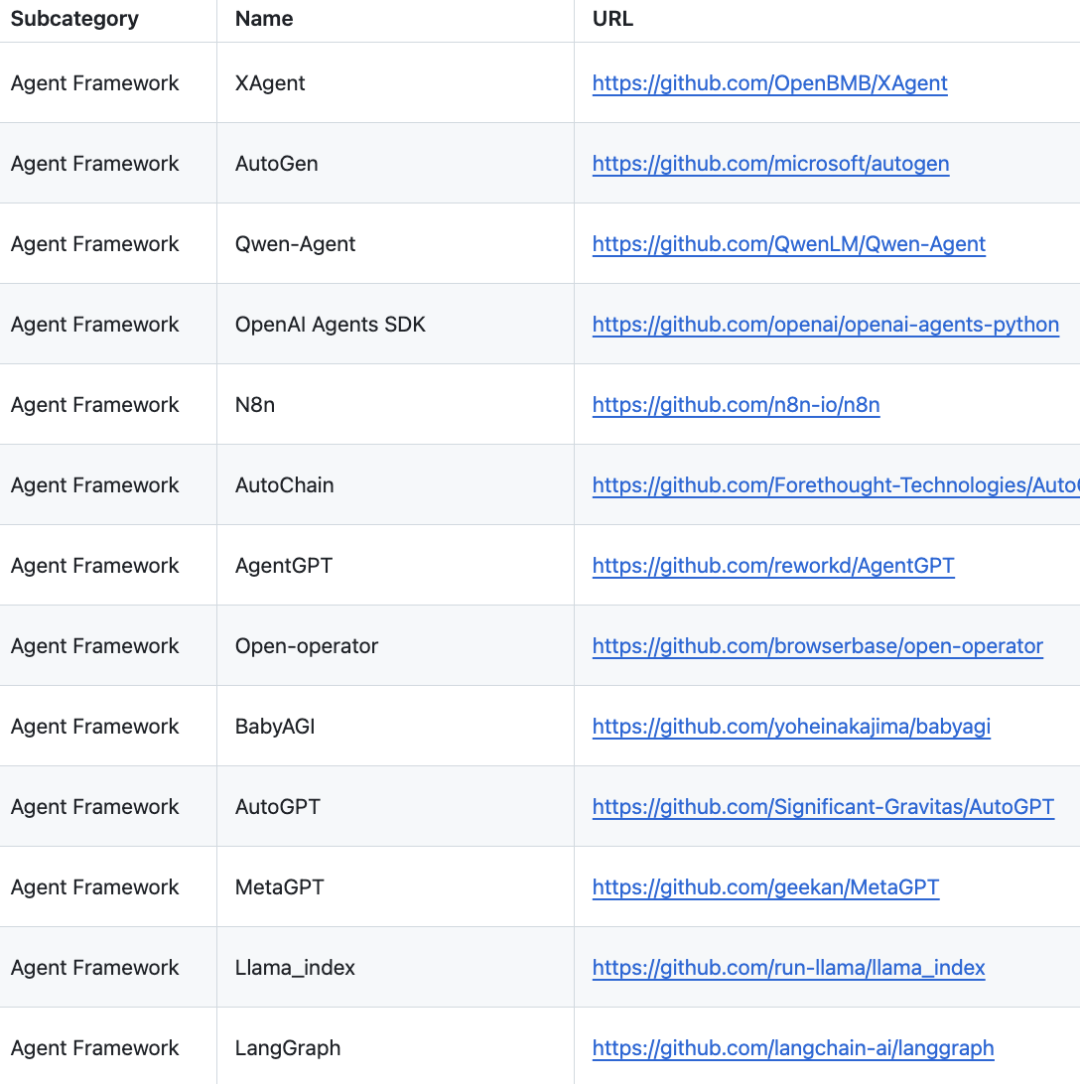
Task: Click Agent Framework in the AgentGPT row
Action: [x=95, y=566]
